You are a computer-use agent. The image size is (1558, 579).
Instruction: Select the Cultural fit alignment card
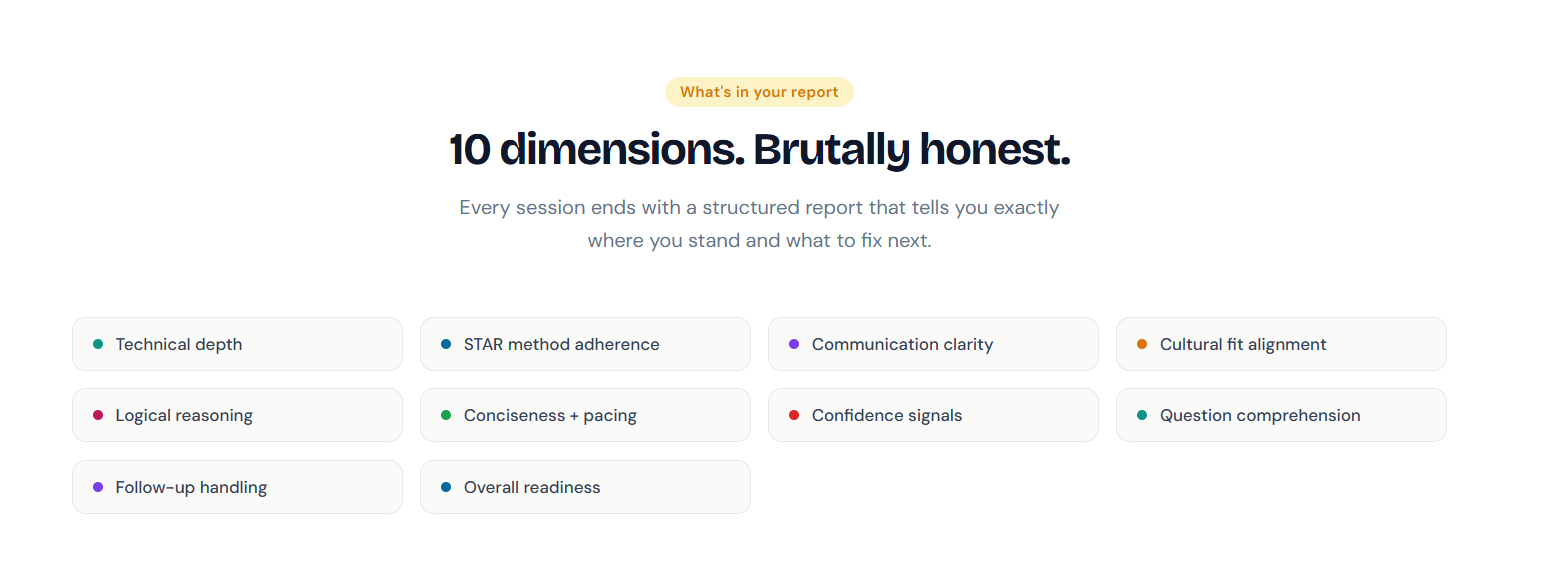click(1281, 344)
